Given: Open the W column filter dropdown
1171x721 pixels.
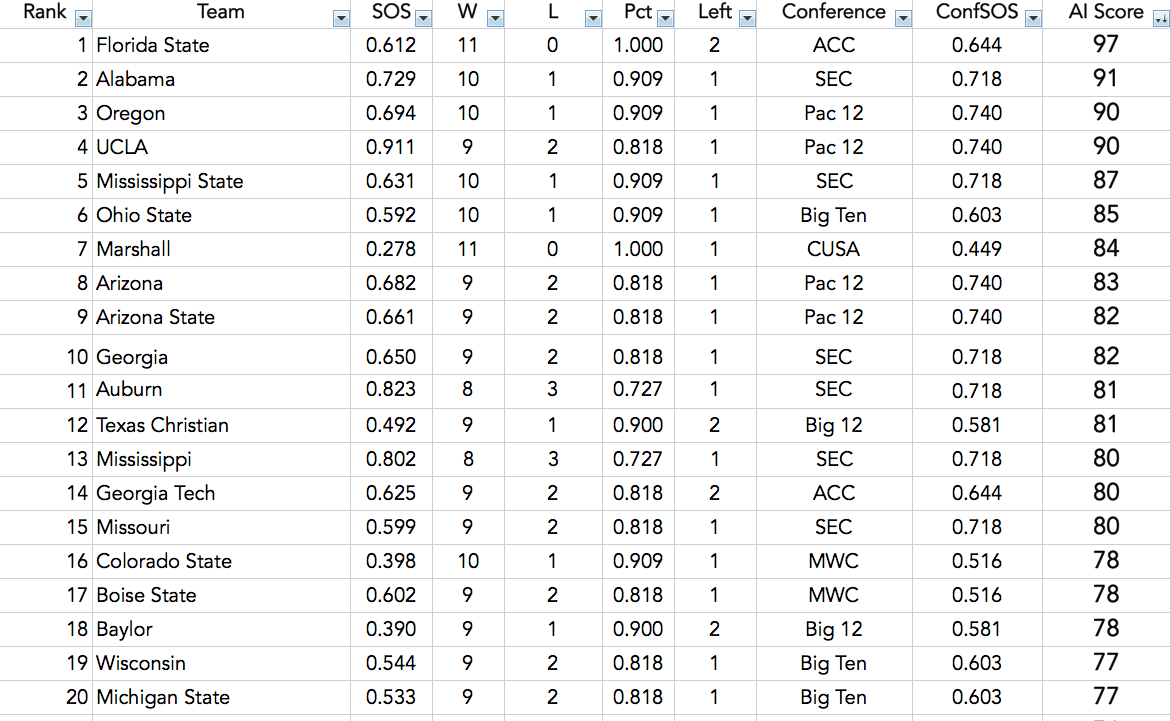Looking at the screenshot, I should click(x=495, y=19).
